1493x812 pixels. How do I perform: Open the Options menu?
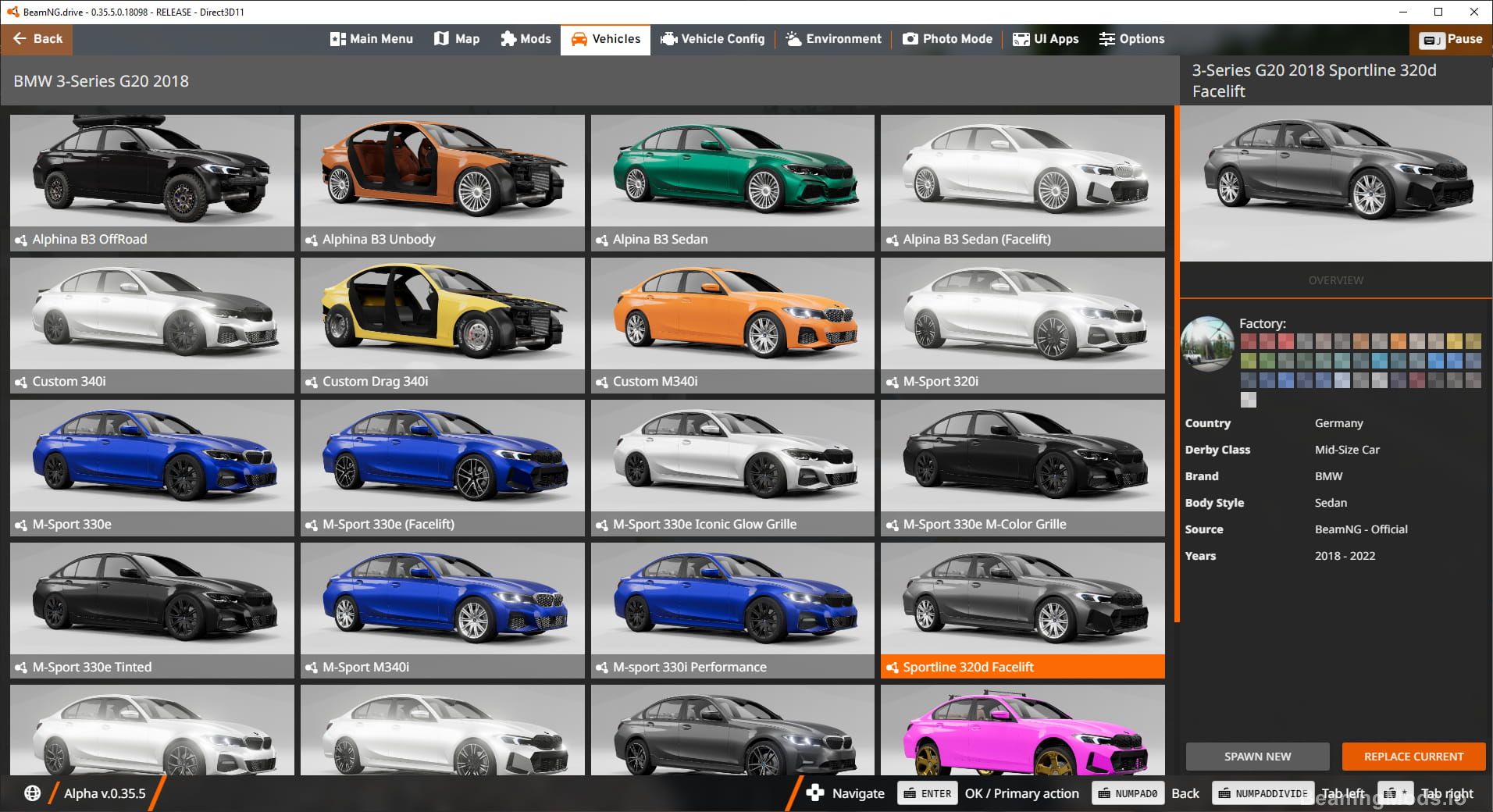coord(1131,39)
